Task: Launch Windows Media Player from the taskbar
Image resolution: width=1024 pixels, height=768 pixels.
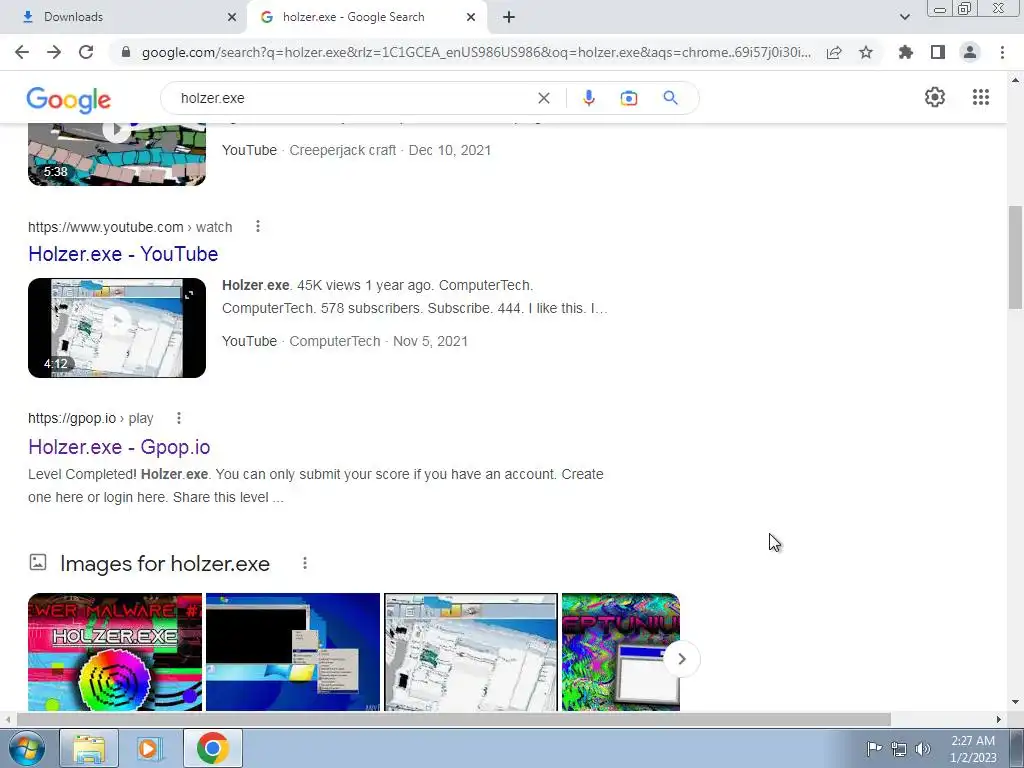Action: tap(149, 749)
